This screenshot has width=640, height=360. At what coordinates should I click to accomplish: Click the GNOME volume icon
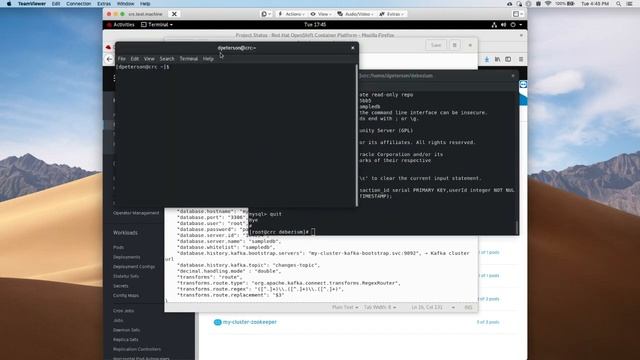point(504,25)
